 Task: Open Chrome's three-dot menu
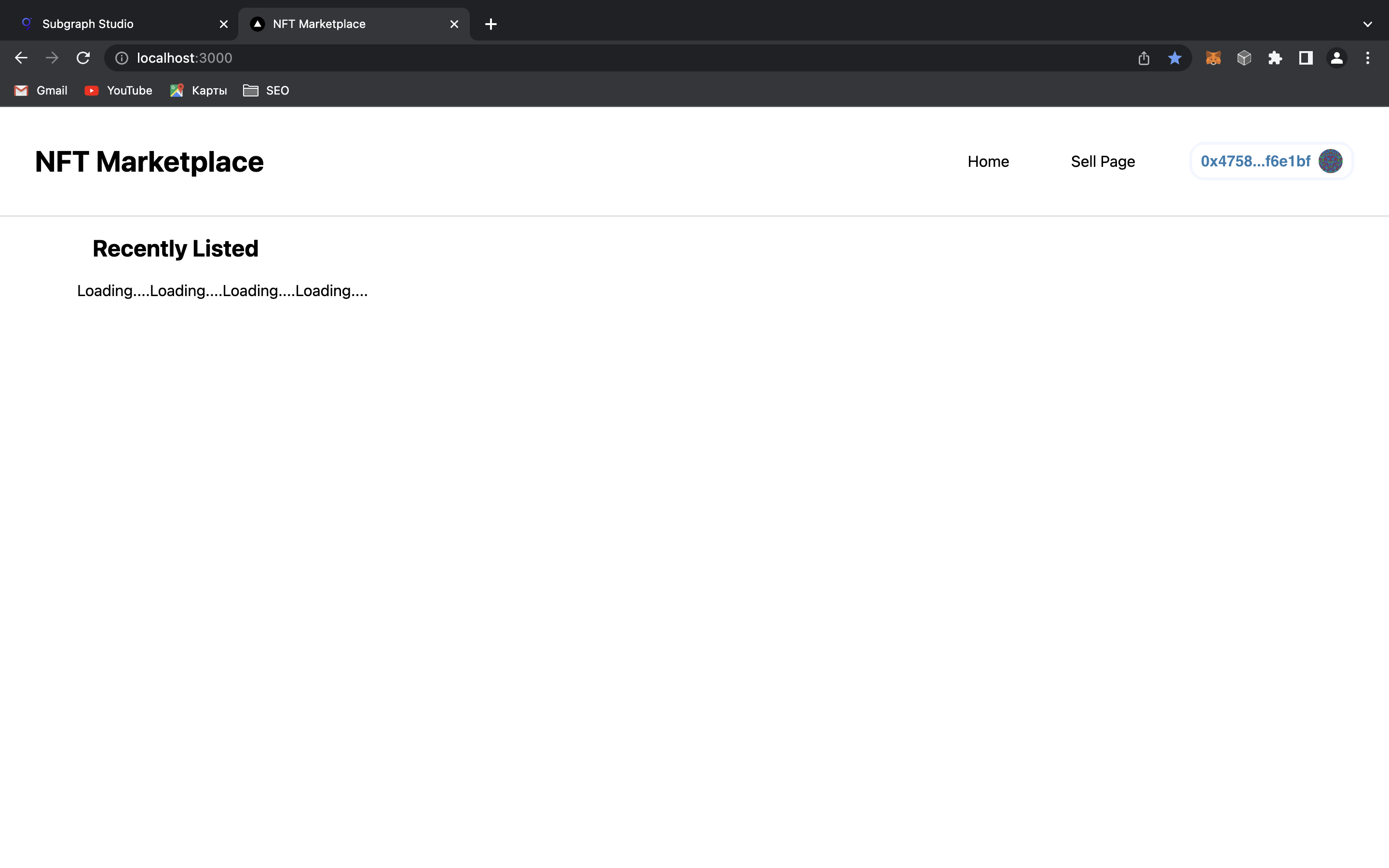pos(1368,58)
